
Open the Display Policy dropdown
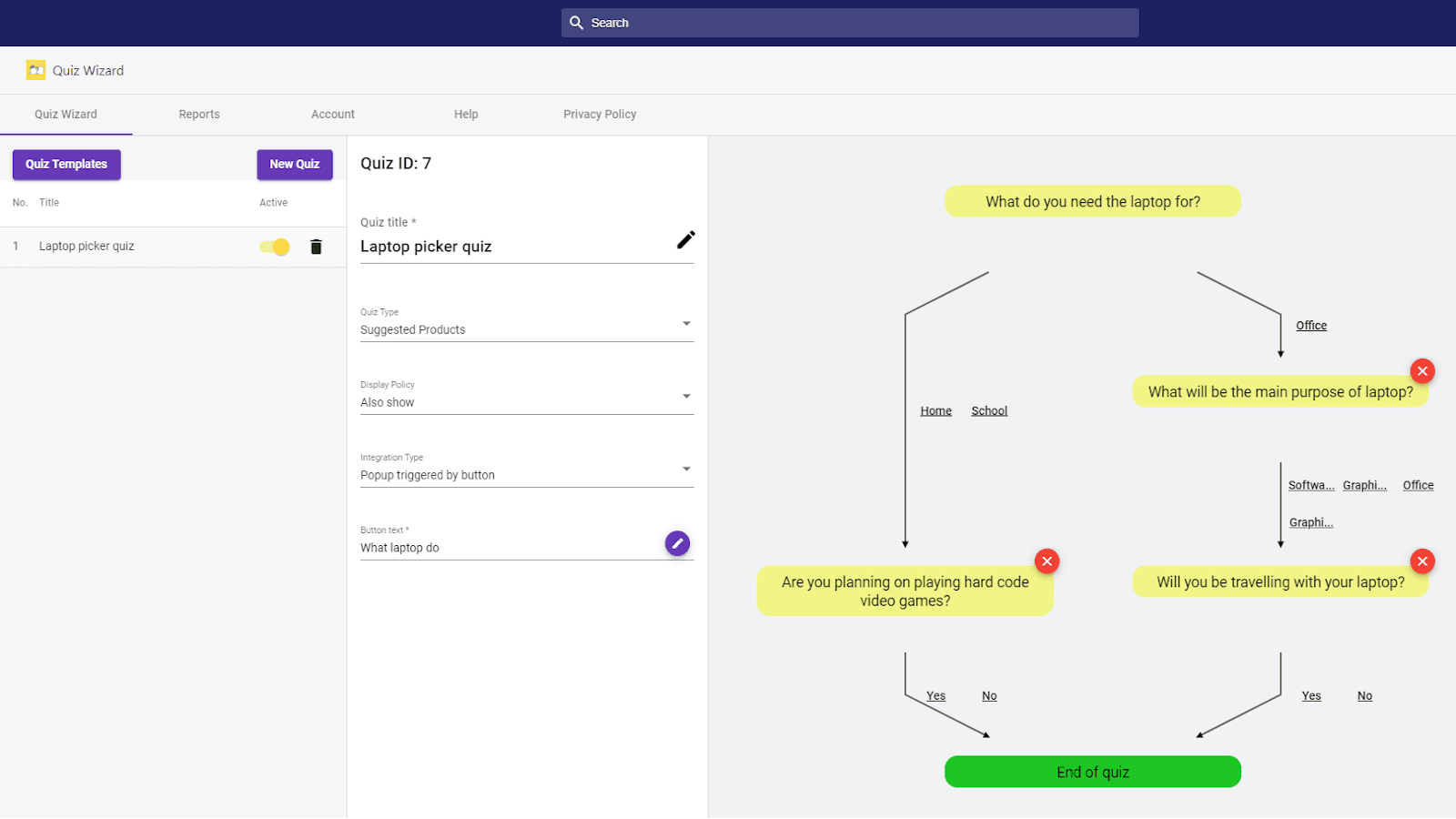pyautogui.click(x=686, y=396)
